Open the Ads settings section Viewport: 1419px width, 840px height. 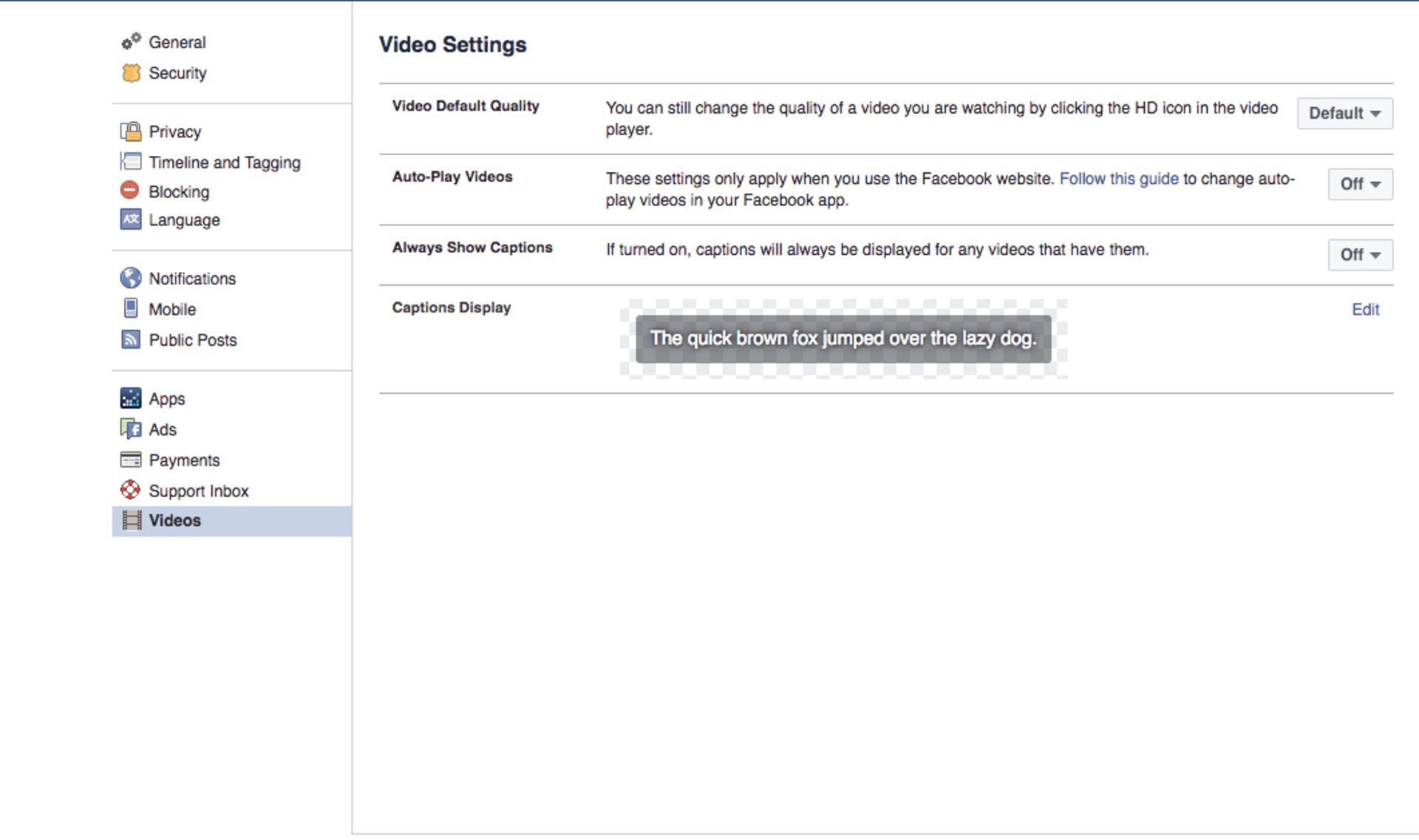click(x=163, y=429)
